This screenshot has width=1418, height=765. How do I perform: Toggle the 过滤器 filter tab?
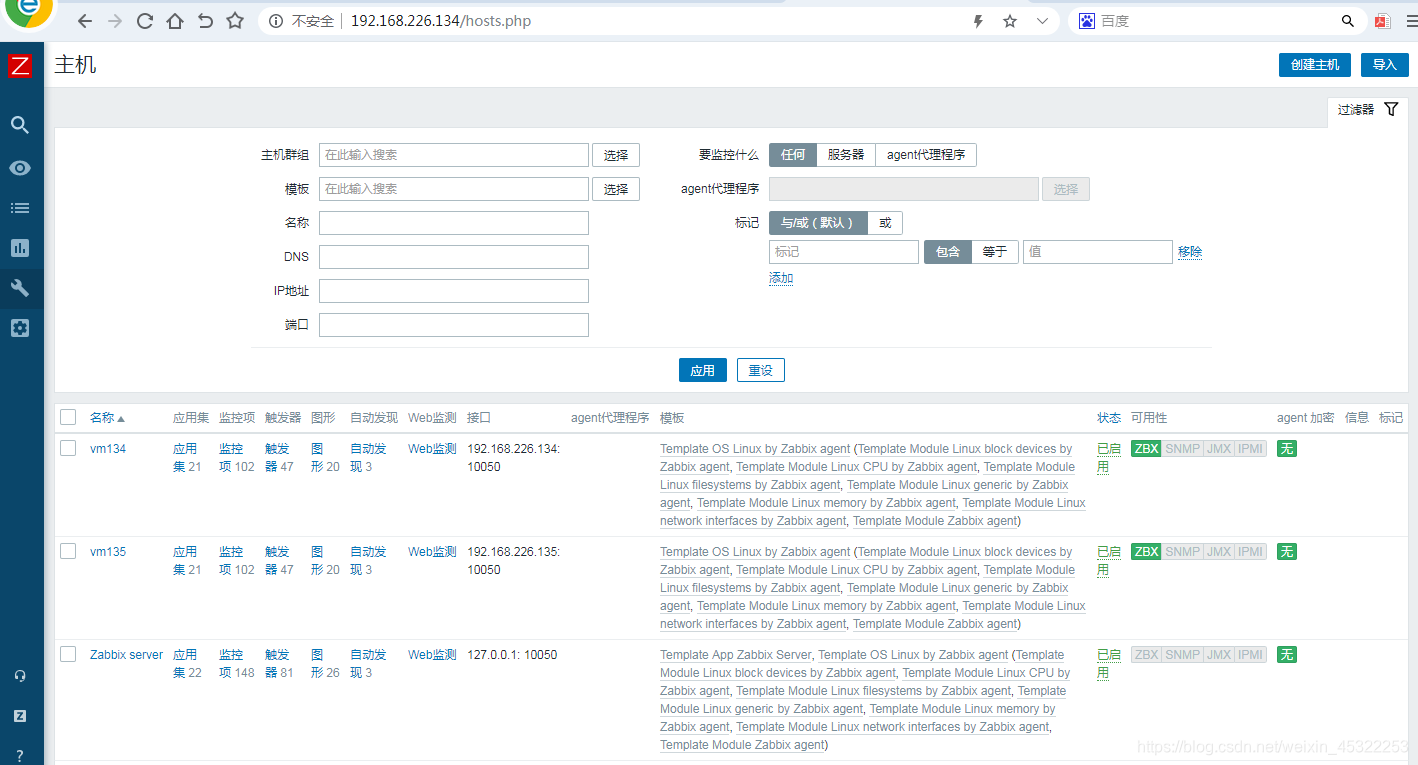click(1368, 110)
